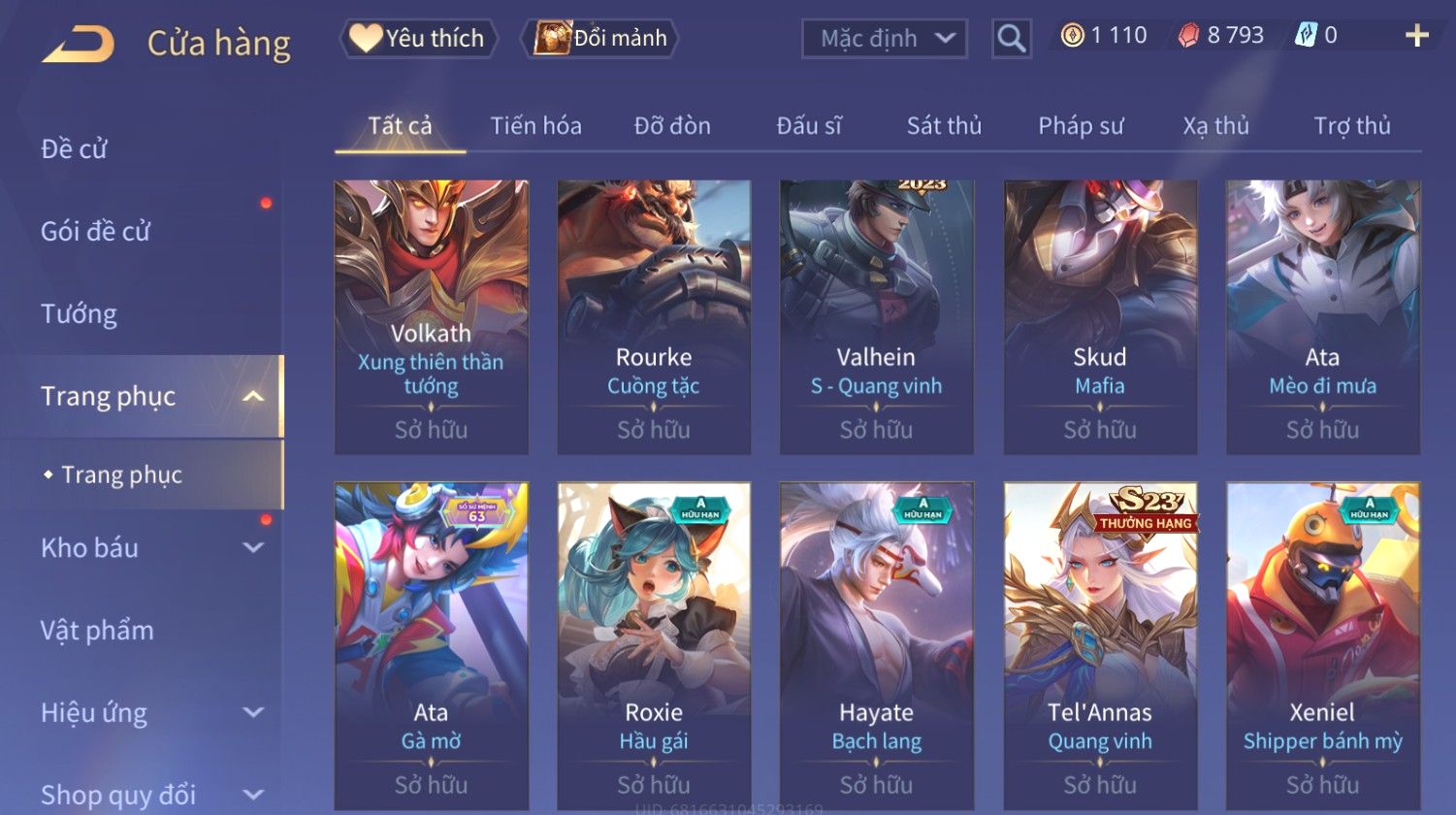Select Roxie Hầu gái skin card

coord(654,646)
